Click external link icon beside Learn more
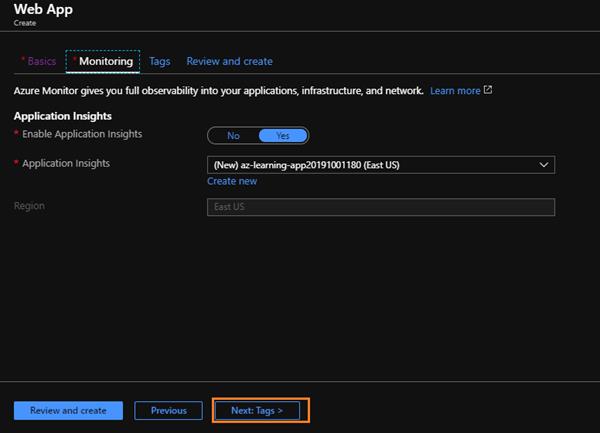 (x=488, y=90)
